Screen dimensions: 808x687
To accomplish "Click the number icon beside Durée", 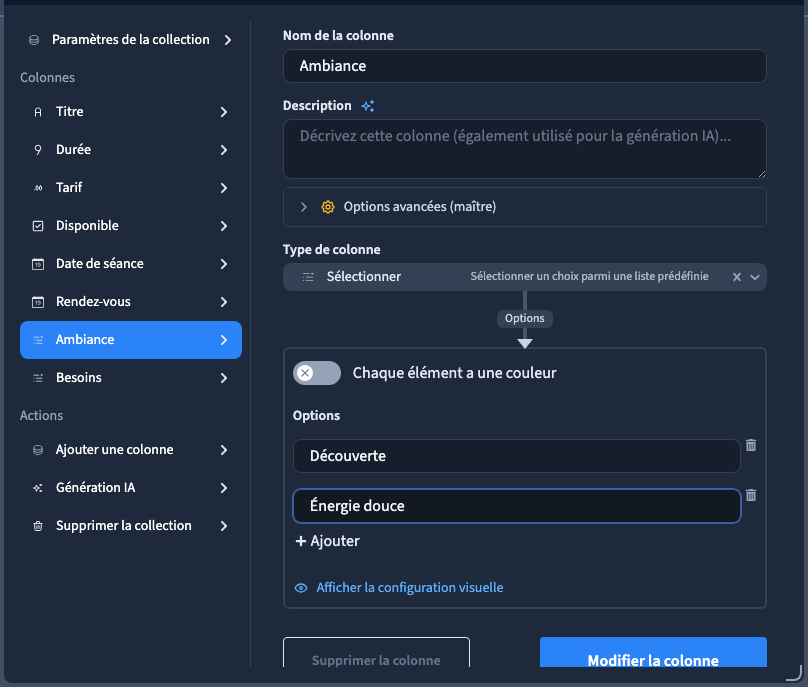I will pos(38,150).
